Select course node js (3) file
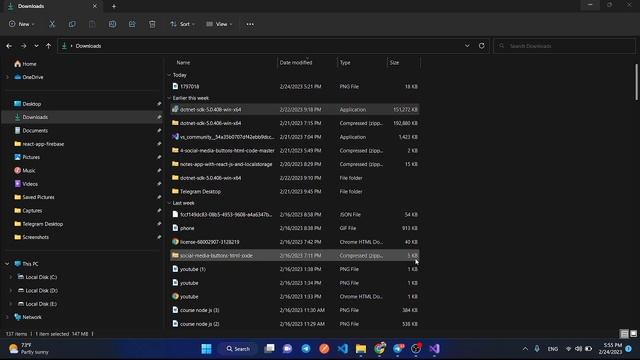 coord(295,310)
